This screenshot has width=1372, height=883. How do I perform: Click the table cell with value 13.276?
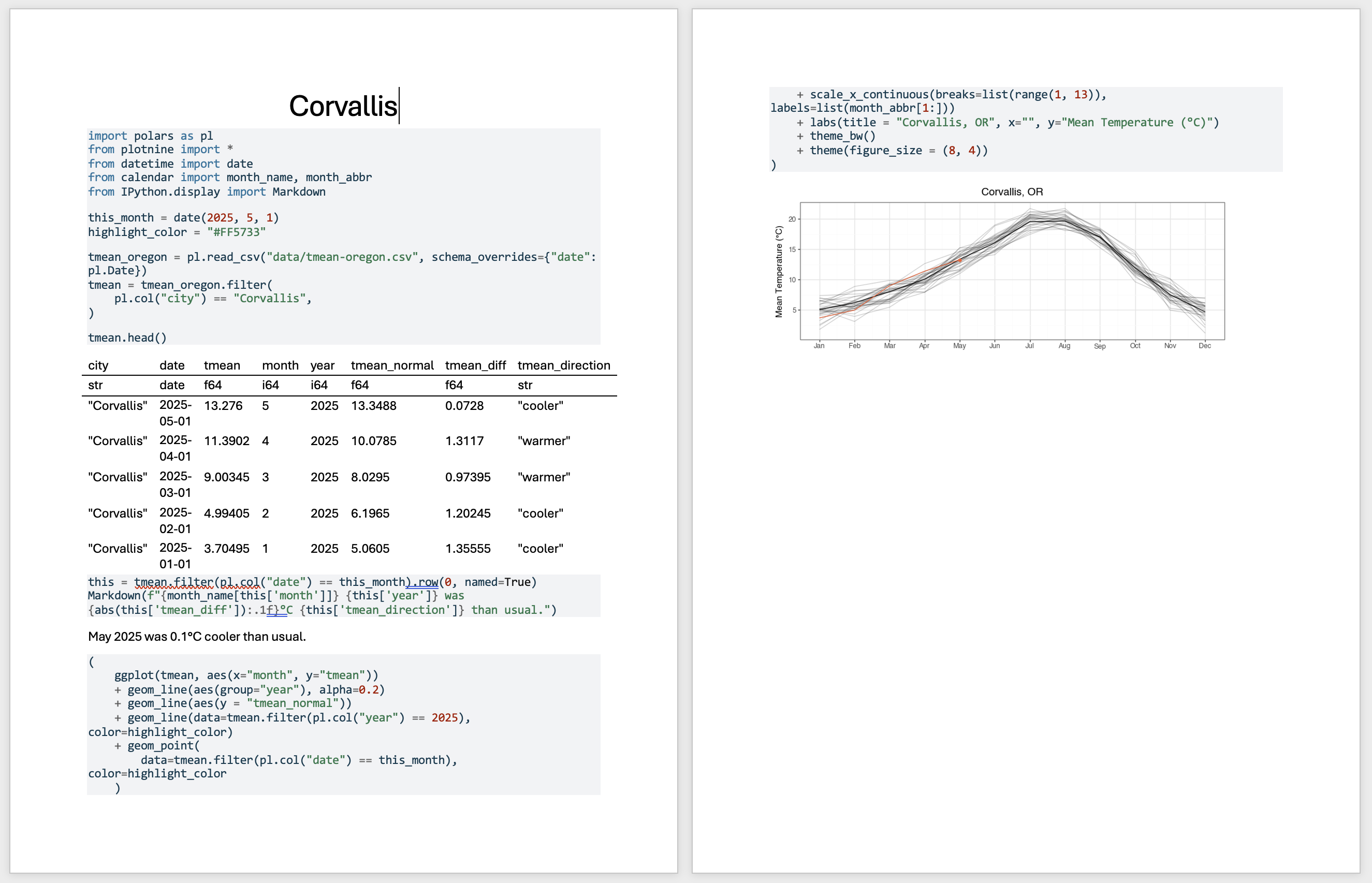223,406
